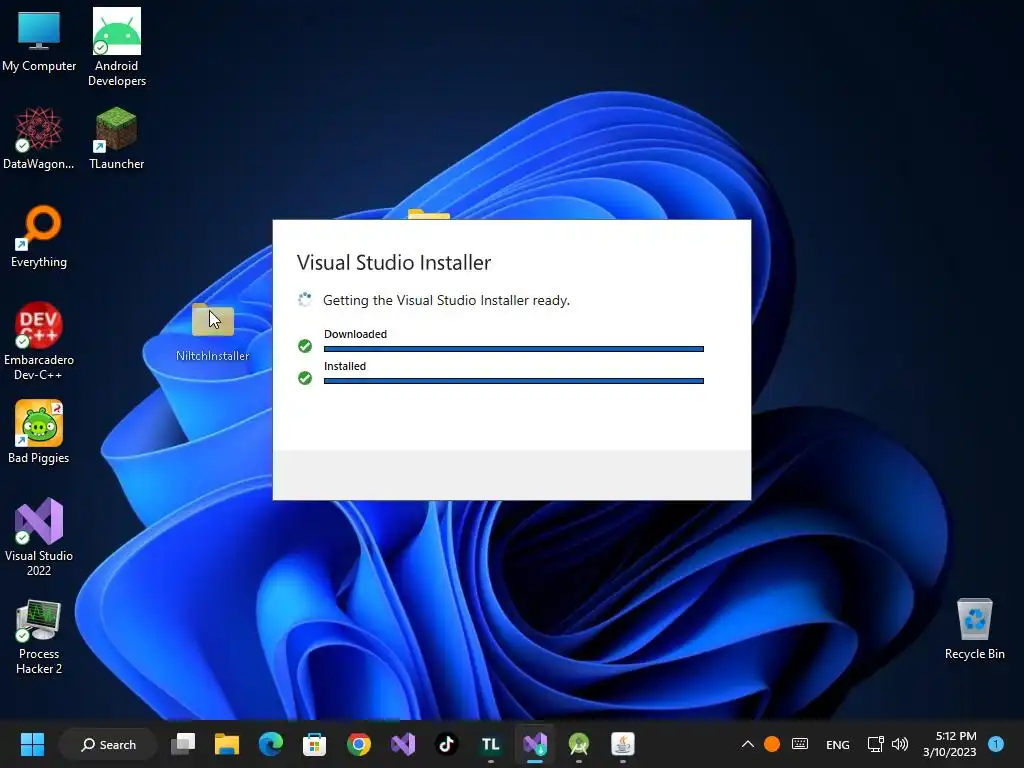
Task: Click the Downloaded green checkmark icon
Action: tap(305, 345)
